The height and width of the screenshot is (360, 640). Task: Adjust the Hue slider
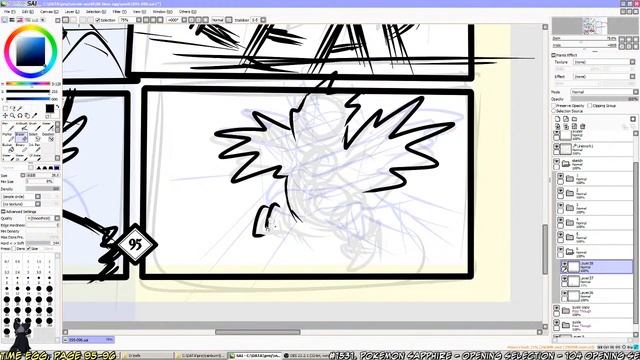28,84
